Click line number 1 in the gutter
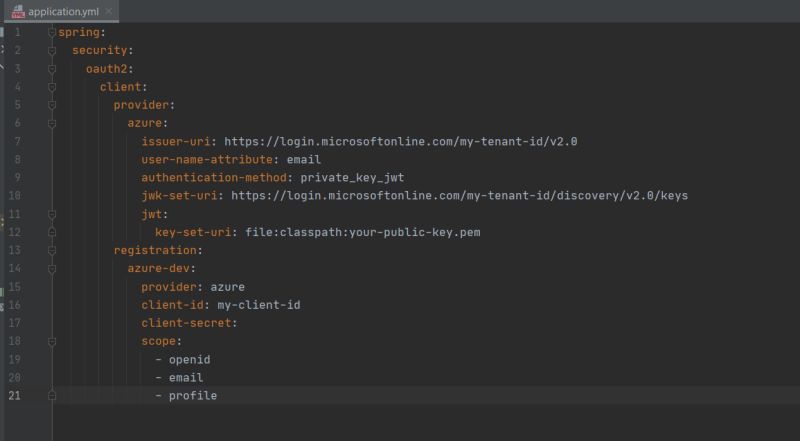 coord(18,32)
